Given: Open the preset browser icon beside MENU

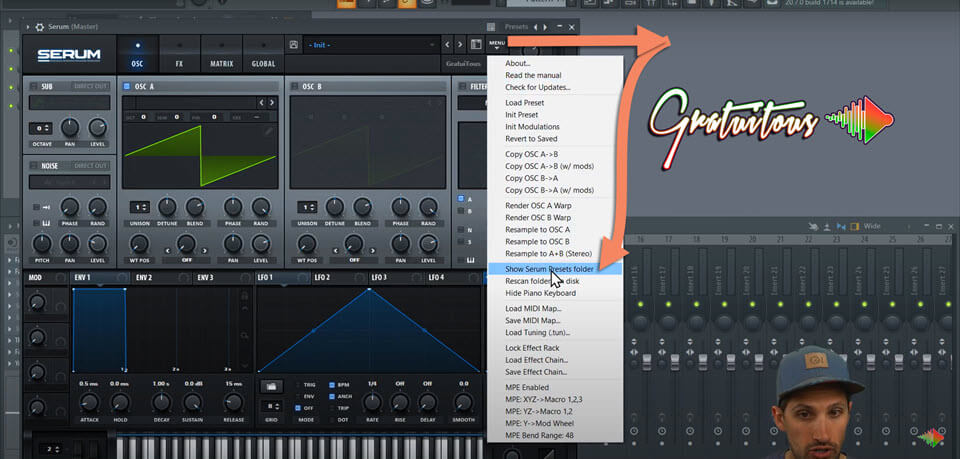Looking at the screenshot, I should pos(476,45).
